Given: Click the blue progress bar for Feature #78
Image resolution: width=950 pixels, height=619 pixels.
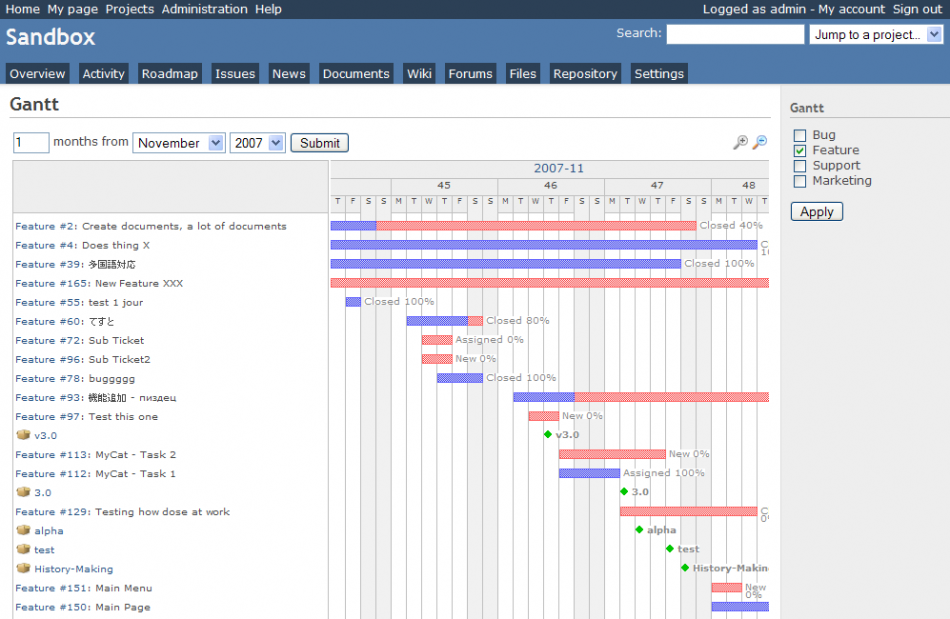Looking at the screenshot, I should [459, 378].
